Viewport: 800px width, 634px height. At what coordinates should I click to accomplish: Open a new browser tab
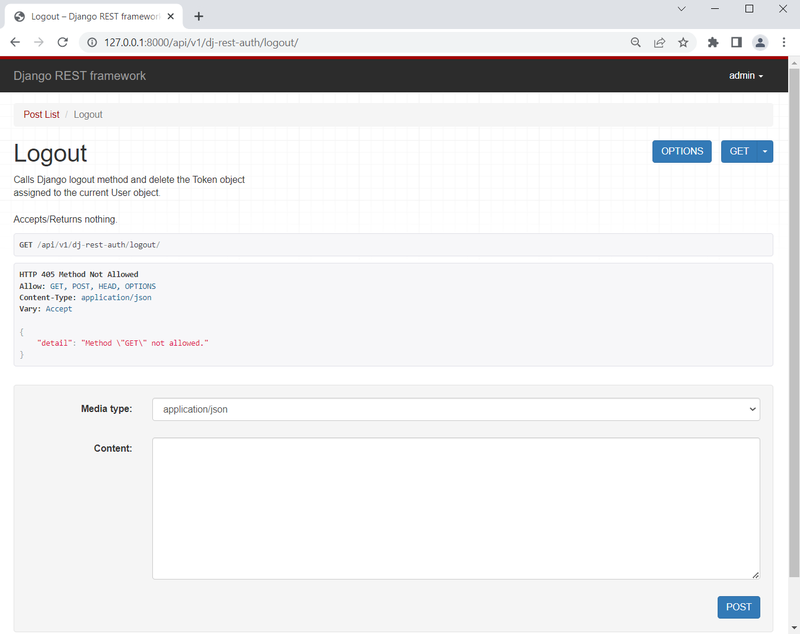198,16
